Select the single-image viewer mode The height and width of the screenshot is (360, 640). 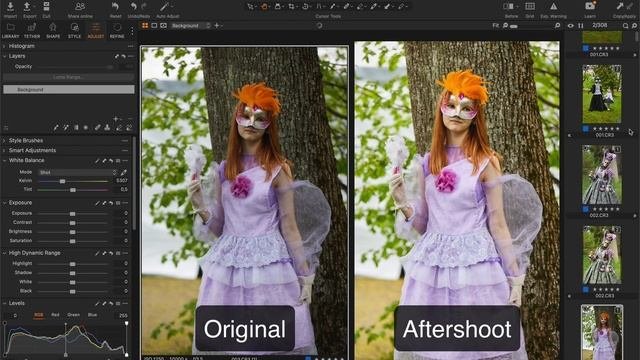click(154, 25)
